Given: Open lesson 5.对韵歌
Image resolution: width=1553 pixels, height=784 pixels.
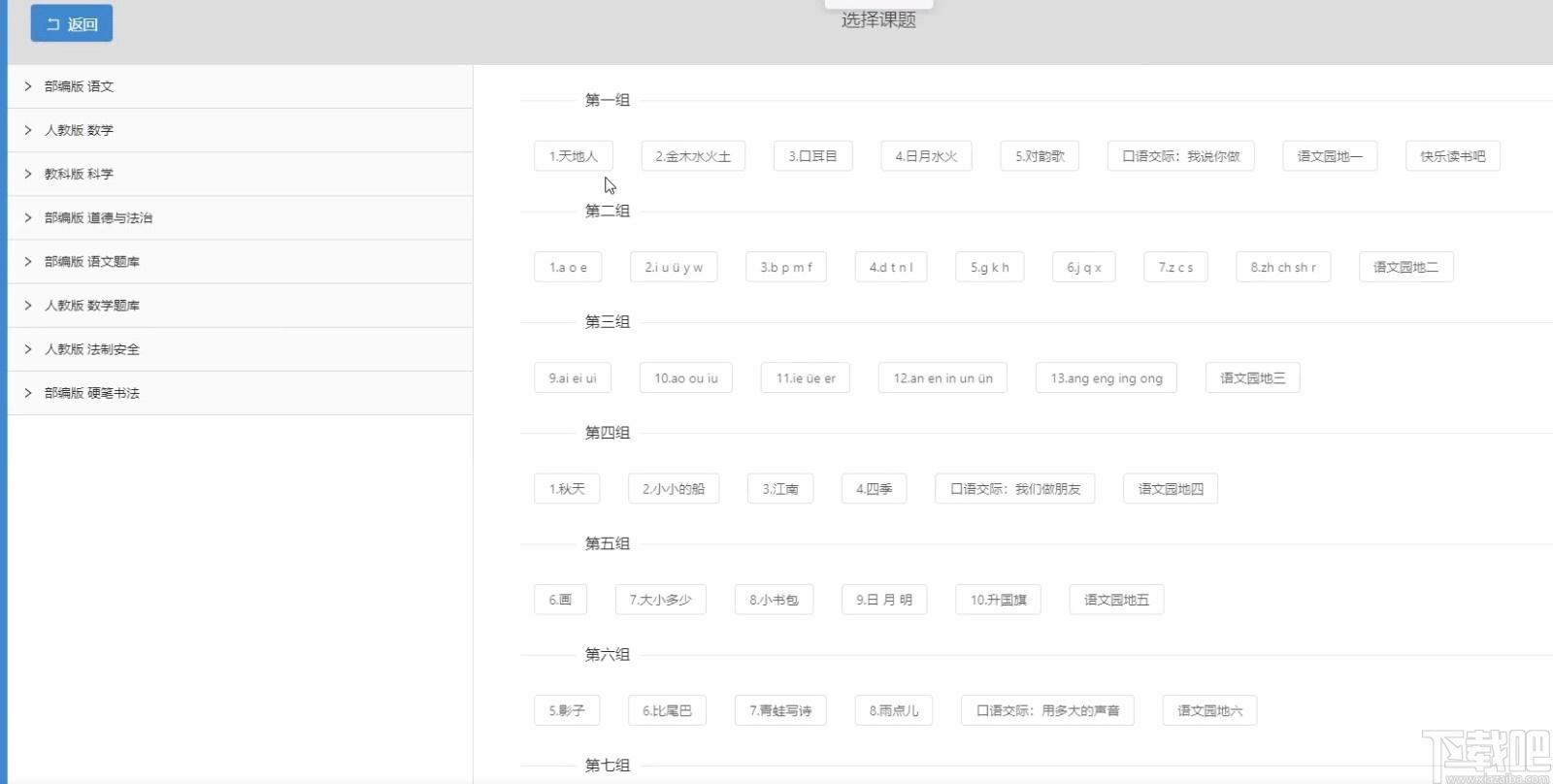Looking at the screenshot, I should click(1041, 156).
